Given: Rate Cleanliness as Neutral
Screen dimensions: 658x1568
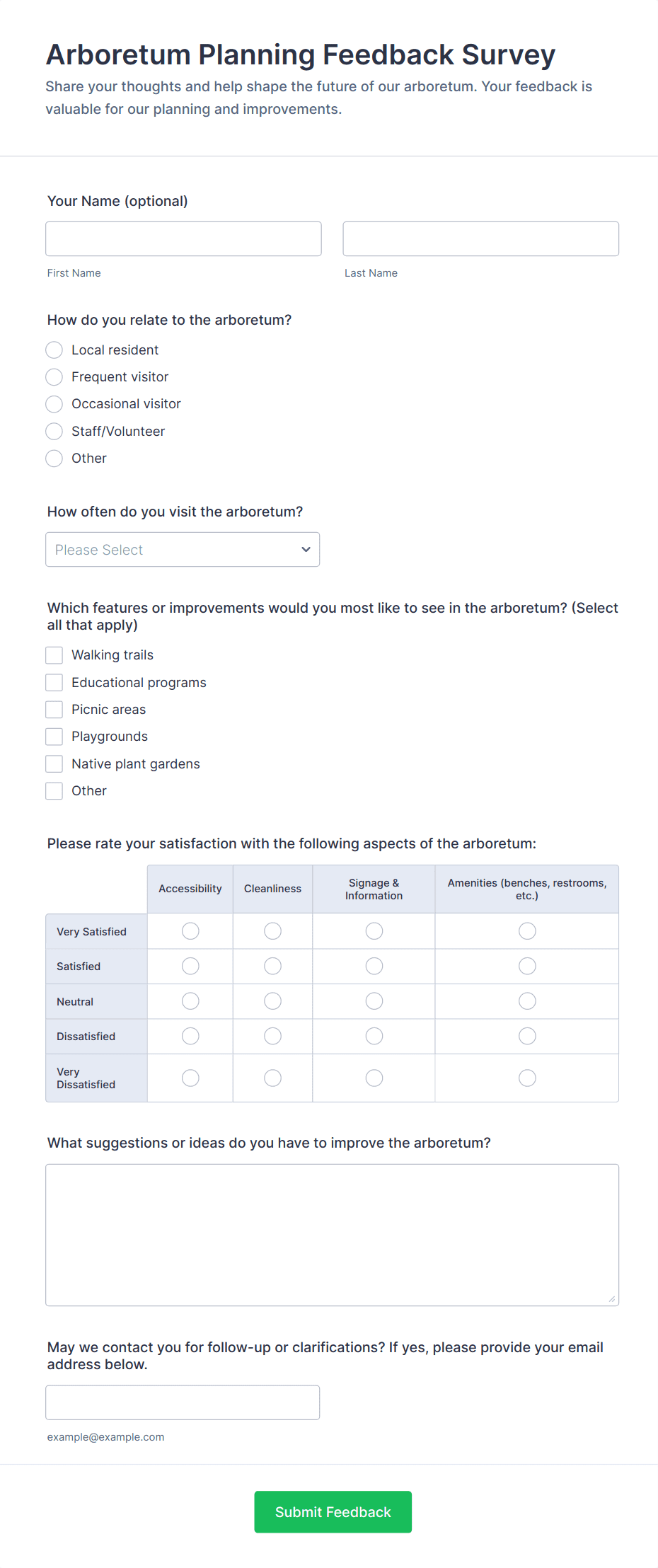Looking at the screenshot, I should (272, 1001).
